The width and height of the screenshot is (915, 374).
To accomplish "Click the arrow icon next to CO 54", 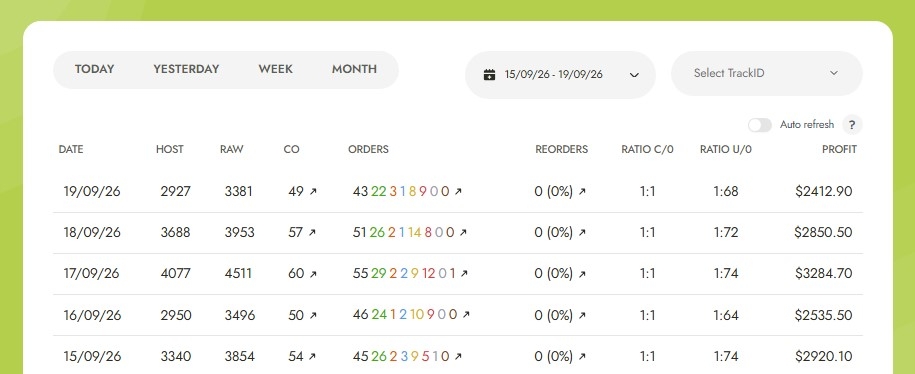I will pyautogui.click(x=312, y=356).
